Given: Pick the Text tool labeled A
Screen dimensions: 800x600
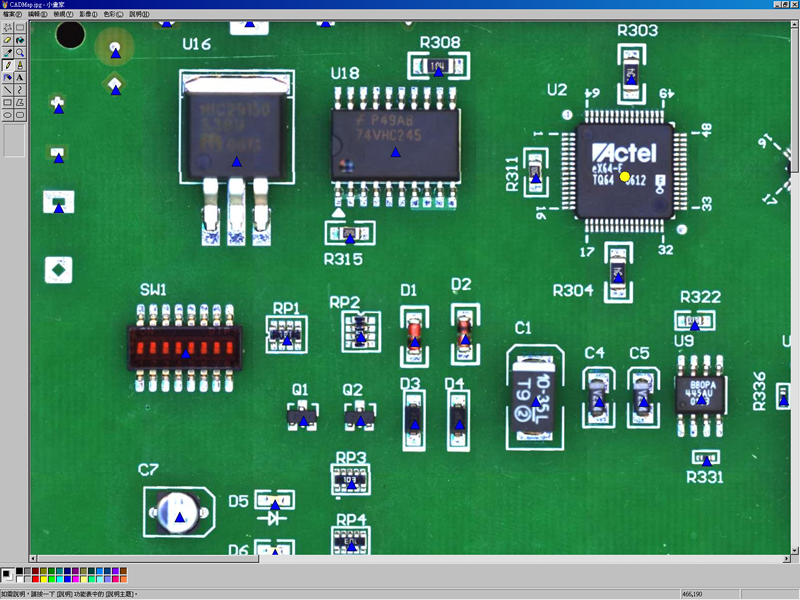Looking at the screenshot, I should (20, 78).
